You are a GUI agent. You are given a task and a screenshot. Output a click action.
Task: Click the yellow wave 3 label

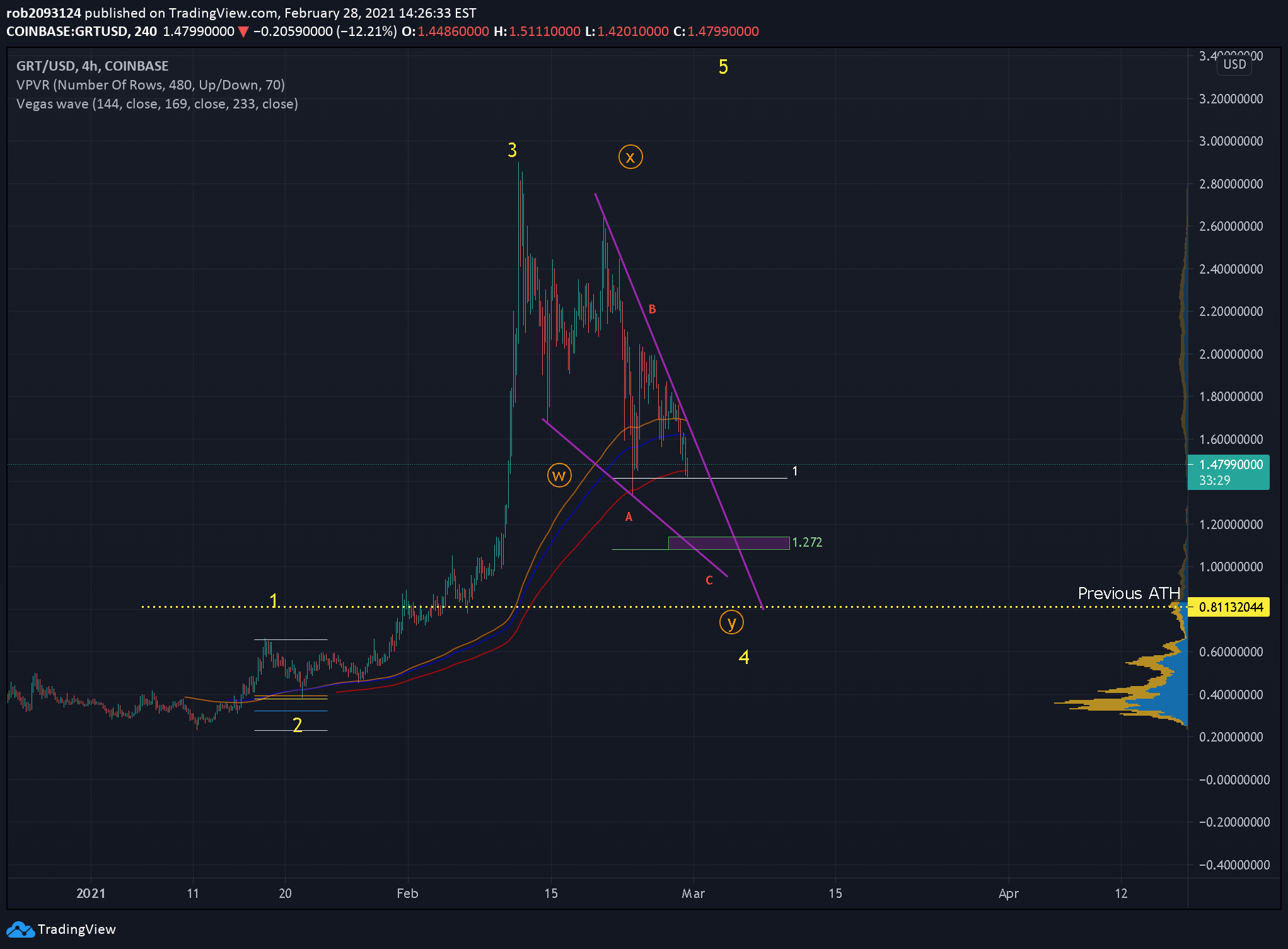512,150
